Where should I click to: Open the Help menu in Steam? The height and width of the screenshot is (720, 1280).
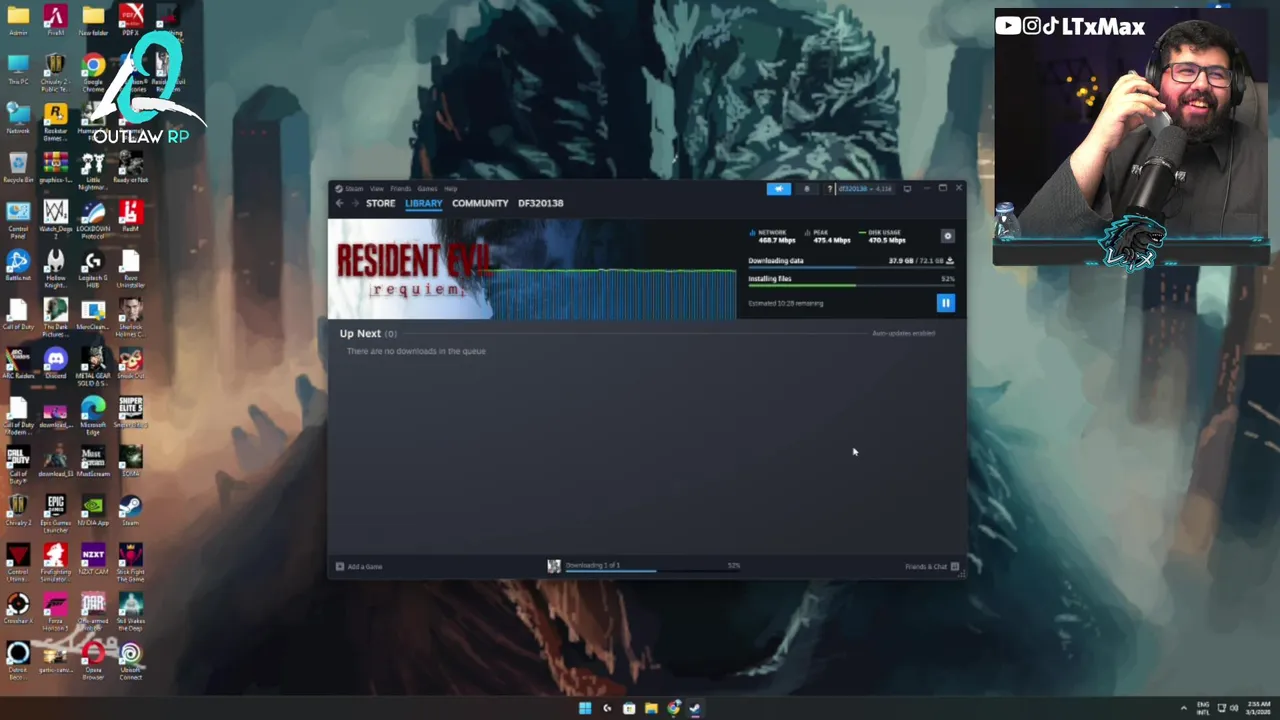tap(450, 188)
